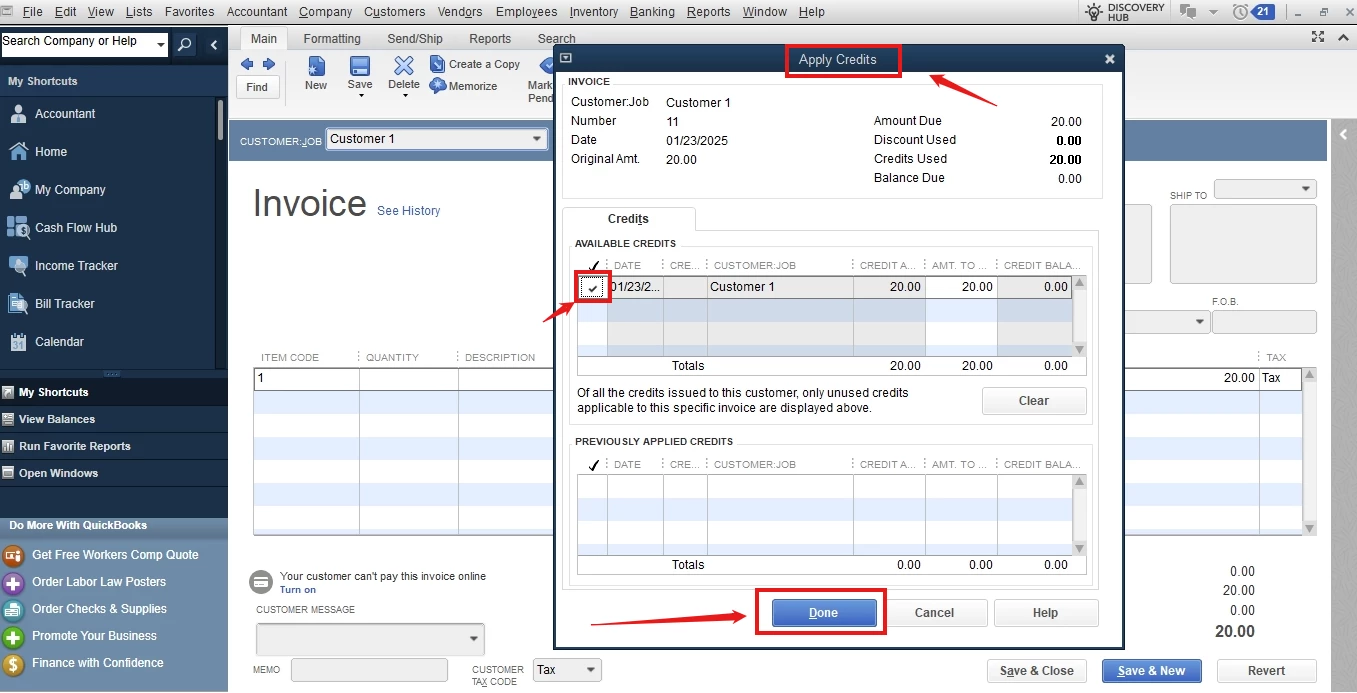Click the Find button
The image size is (1357, 693).
pos(257,87)
